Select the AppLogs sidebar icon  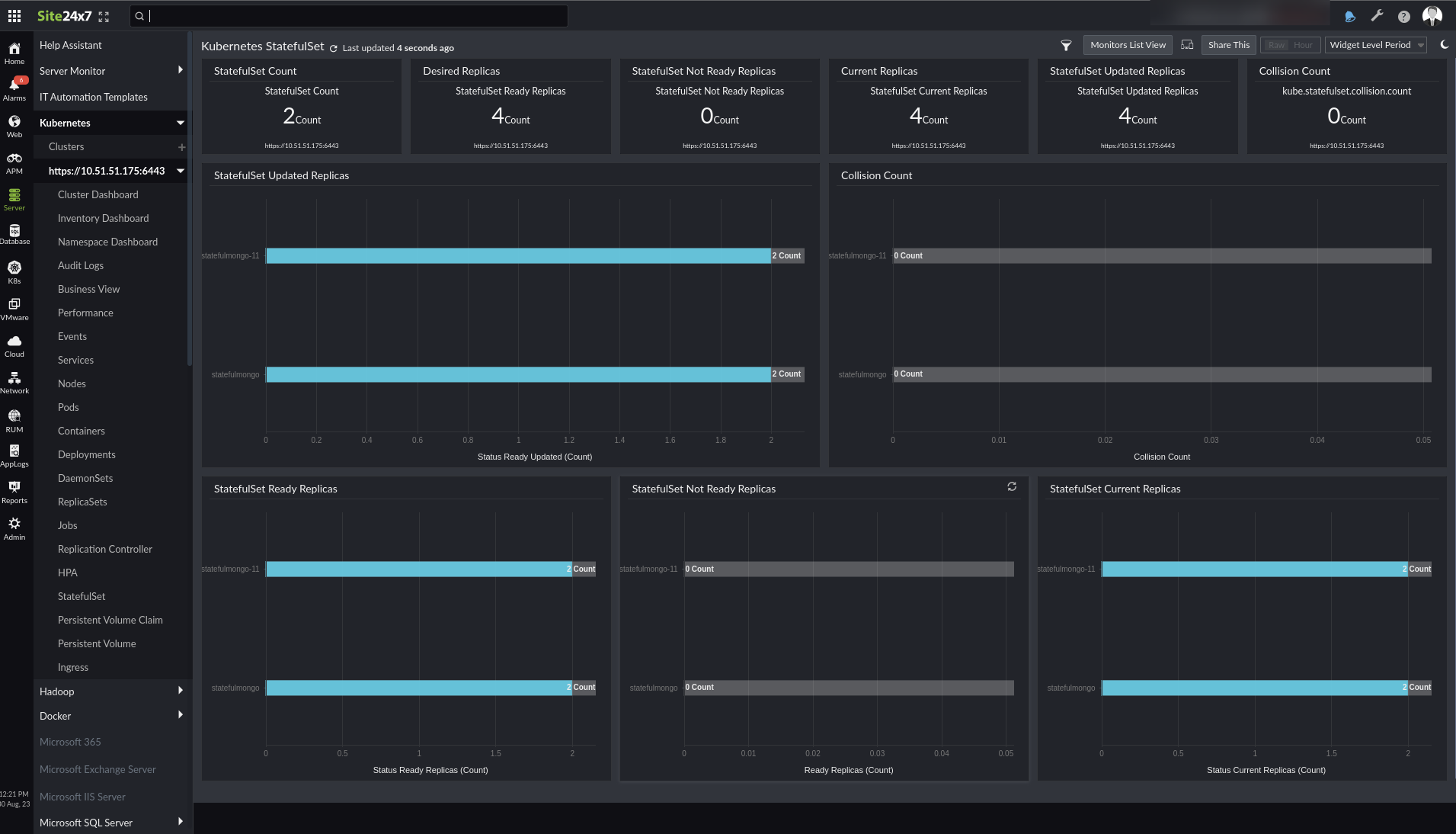[14, 454]
